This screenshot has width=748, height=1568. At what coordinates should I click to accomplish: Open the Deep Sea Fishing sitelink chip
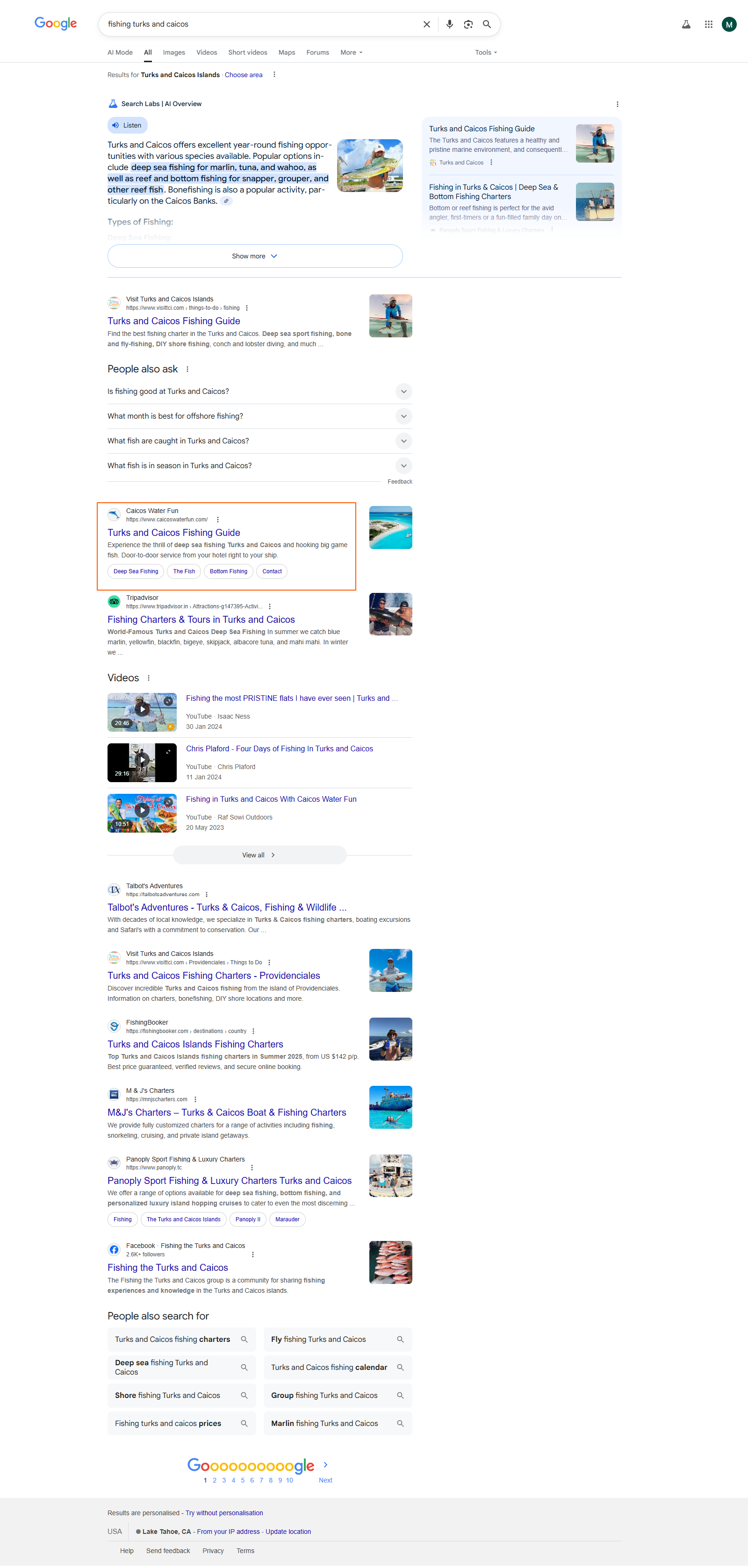(136, 571)
